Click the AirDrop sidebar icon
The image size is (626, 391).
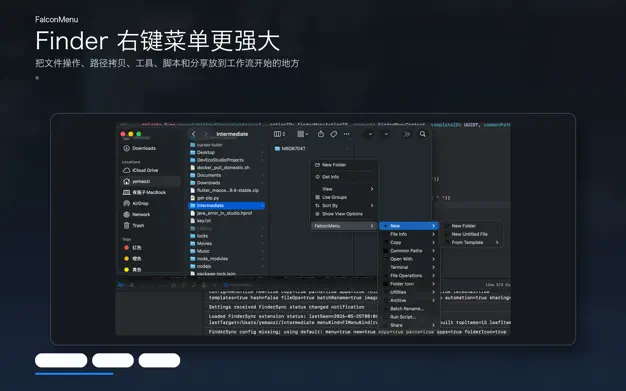127,203
